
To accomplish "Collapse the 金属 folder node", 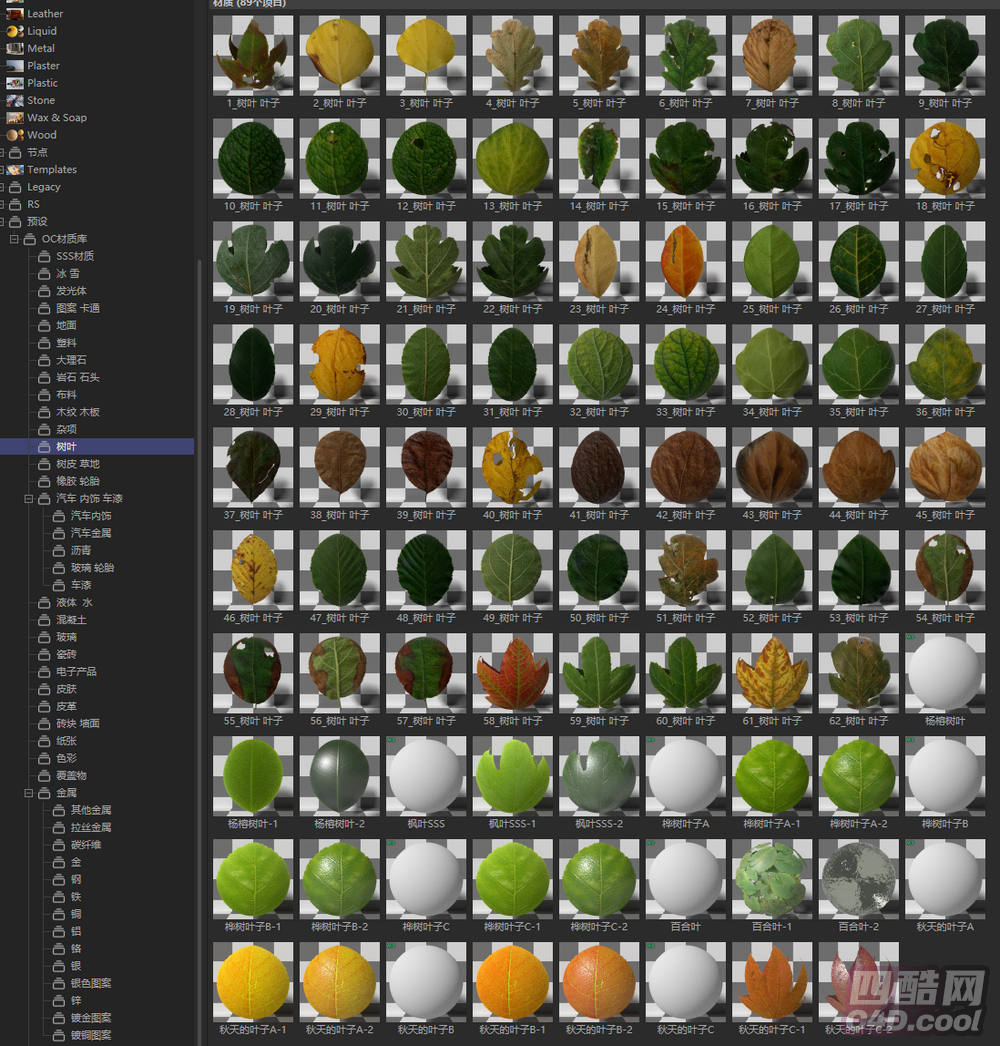I will [x=28, y=793].
